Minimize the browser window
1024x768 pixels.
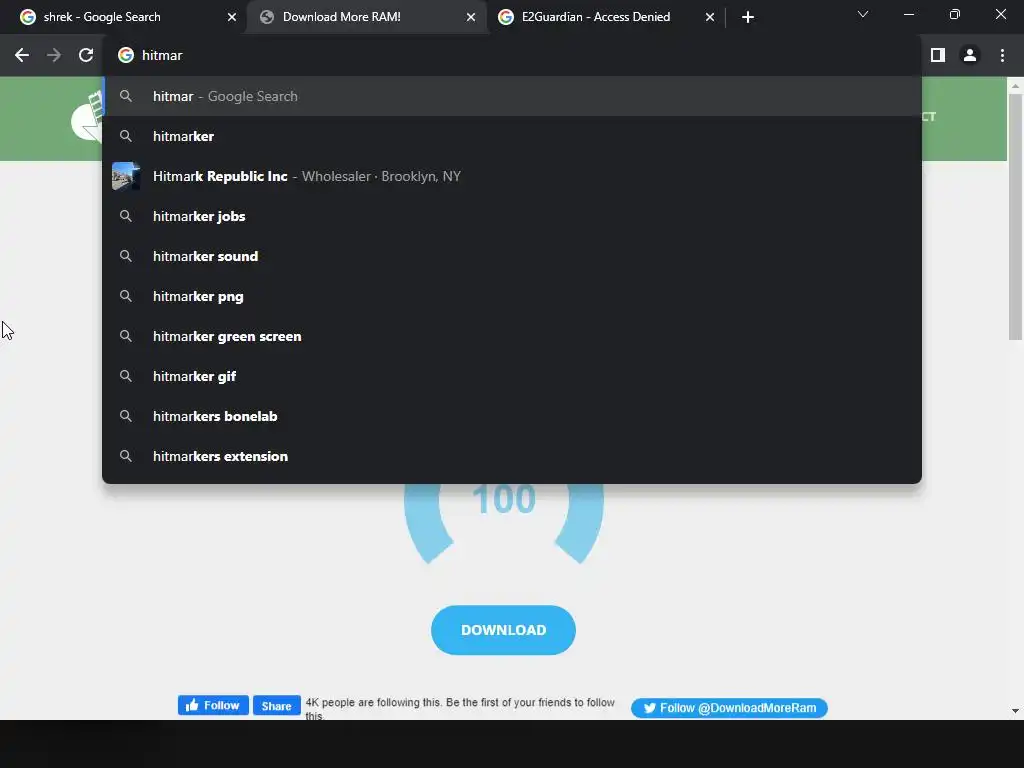pos(908,14)
